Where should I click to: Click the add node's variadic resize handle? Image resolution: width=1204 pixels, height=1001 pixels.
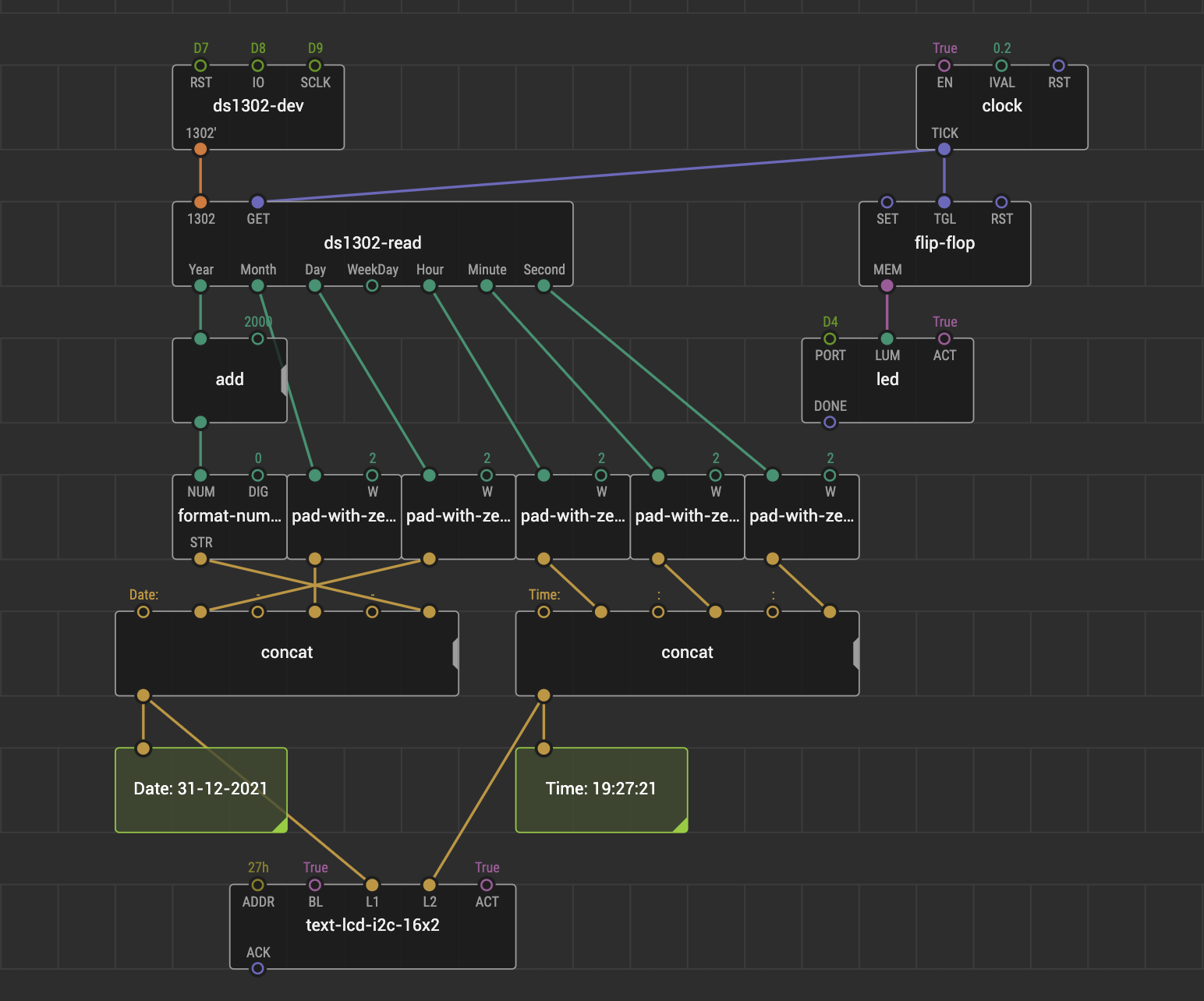pos(284,380)
